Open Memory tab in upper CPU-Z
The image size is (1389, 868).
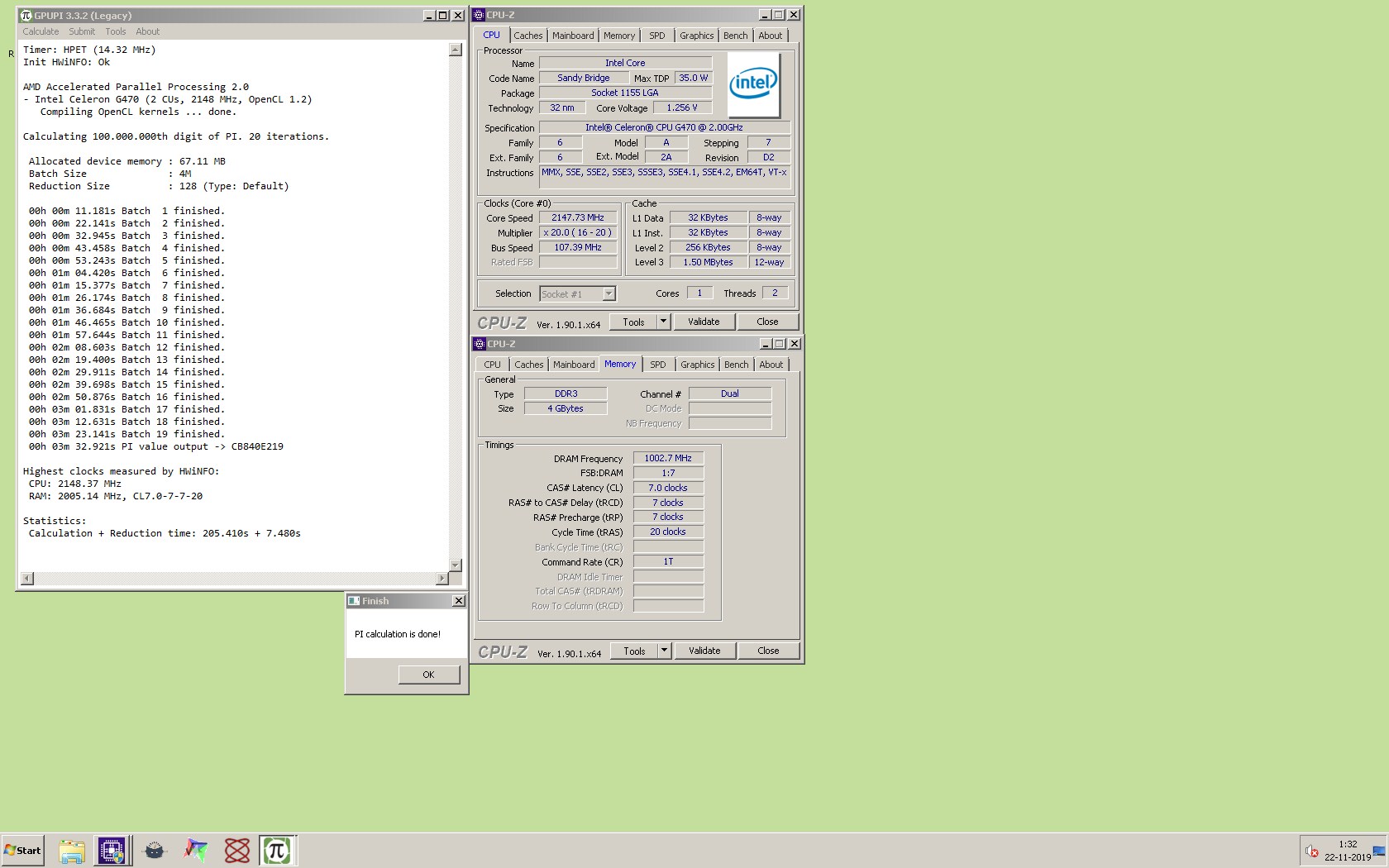619,36
